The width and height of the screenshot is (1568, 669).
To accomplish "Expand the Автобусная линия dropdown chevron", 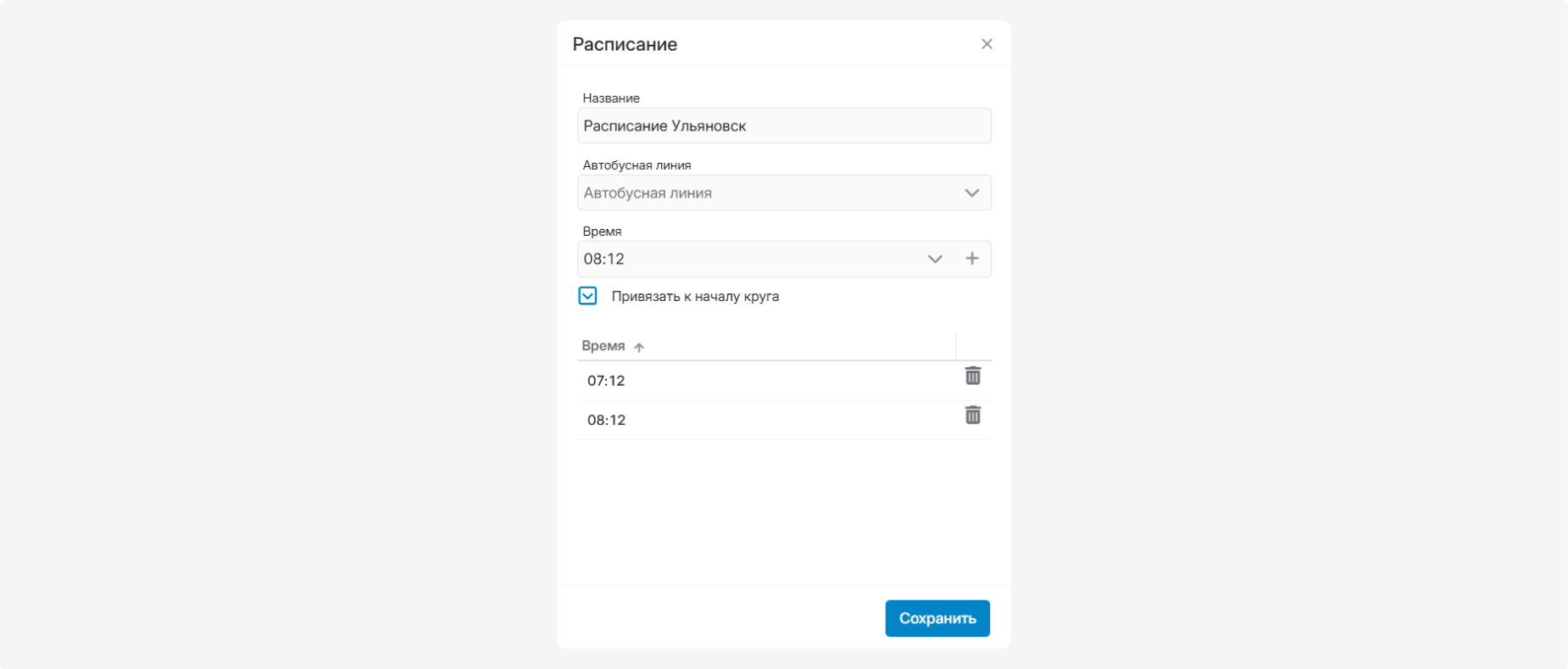I will [x=972, y=192].
